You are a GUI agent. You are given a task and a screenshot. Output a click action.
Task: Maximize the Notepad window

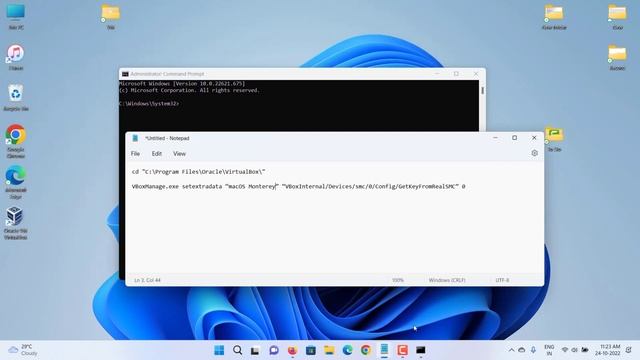click(514, 138)
